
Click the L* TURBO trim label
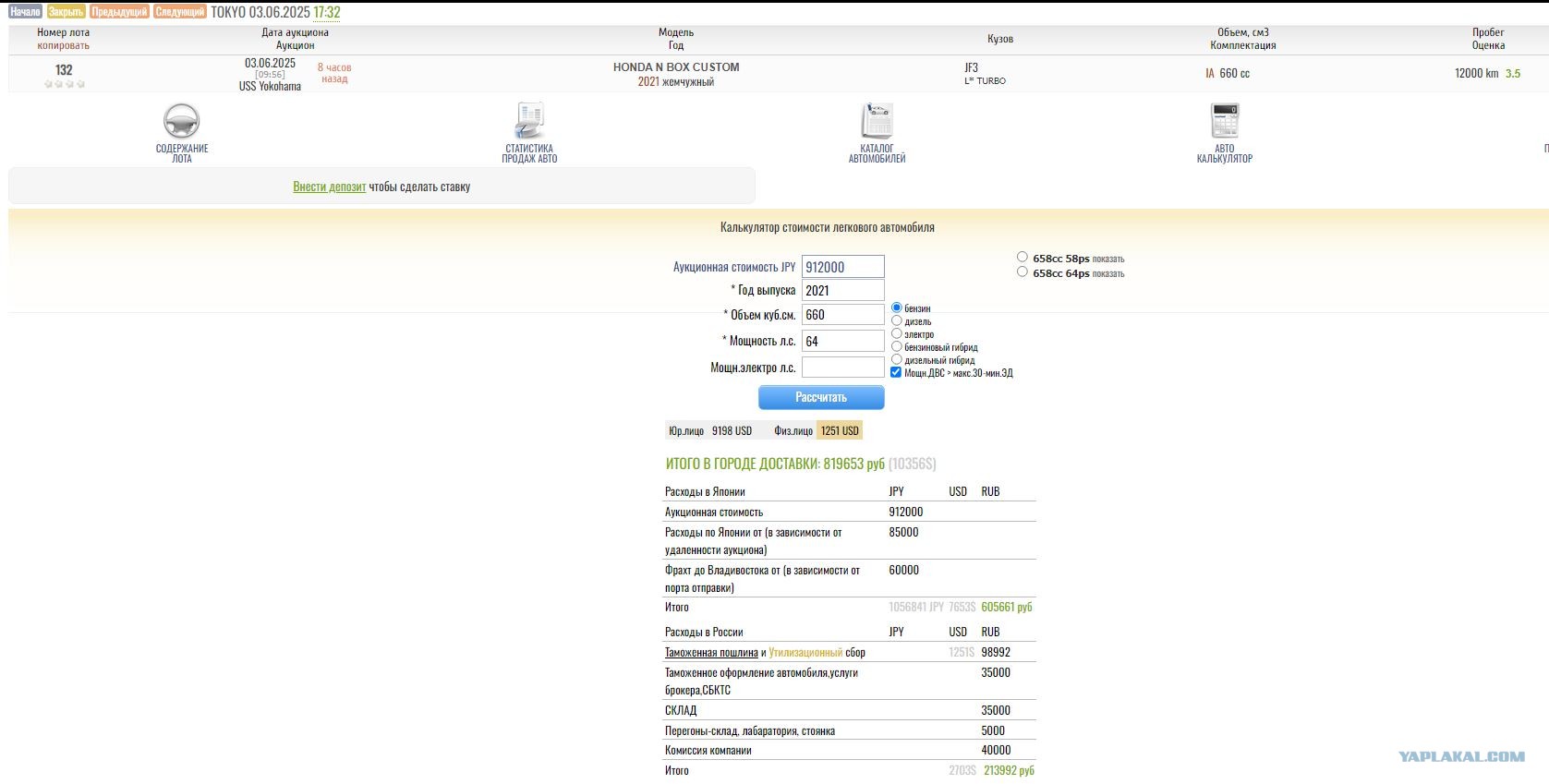coord(985,81)
